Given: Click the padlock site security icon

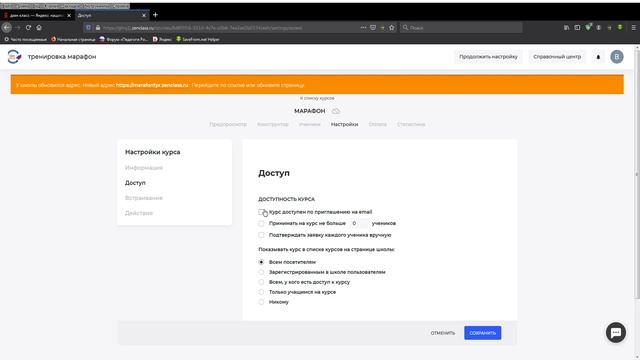Looking at the screenshot, I should point(98,28).
